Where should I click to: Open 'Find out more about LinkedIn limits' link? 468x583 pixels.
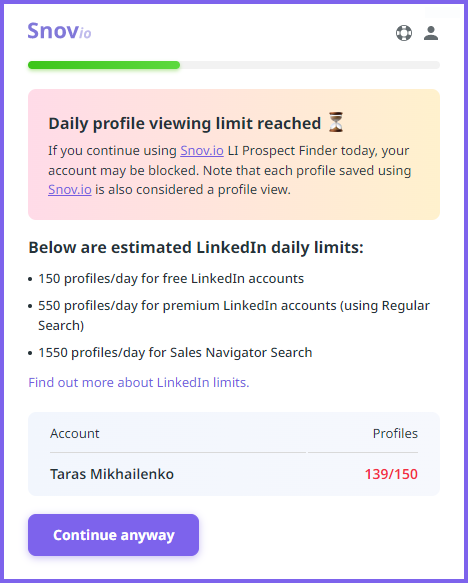click(x=139, y=382)
